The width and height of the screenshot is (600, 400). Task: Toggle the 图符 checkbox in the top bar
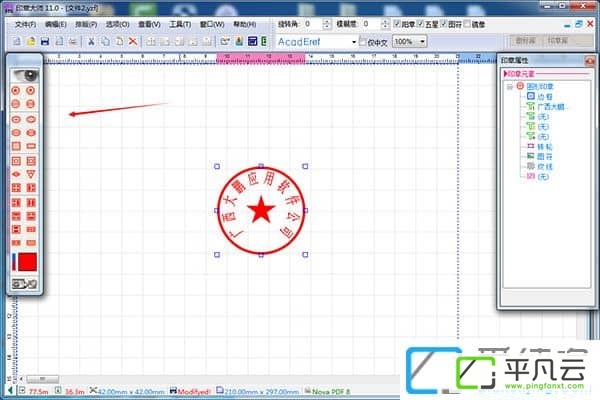[x=443, y=24]
